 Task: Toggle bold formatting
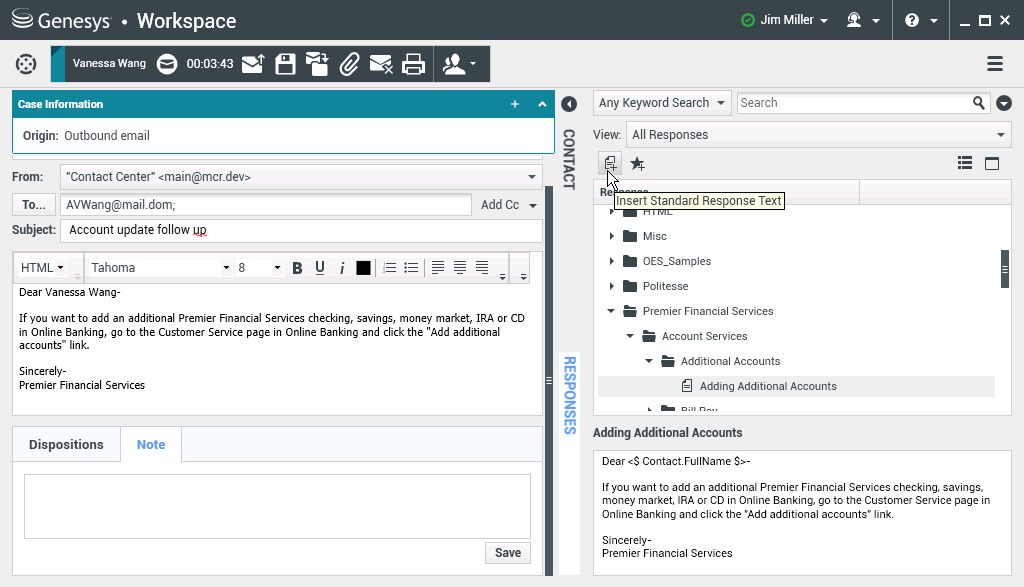(x=297, y=268)
